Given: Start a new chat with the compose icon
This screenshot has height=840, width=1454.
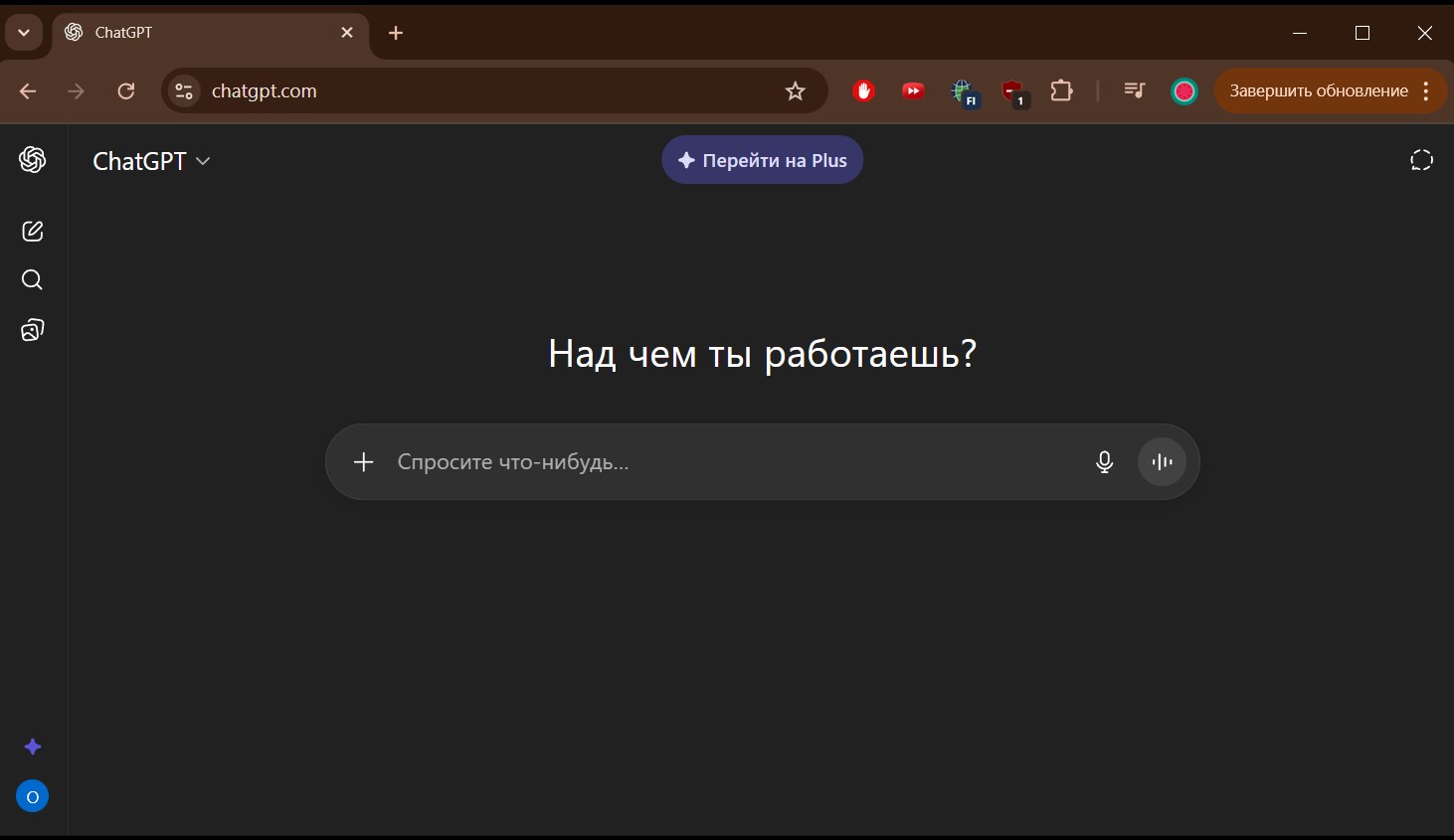Looking at the screenshot, I should [x=32, y=231].
